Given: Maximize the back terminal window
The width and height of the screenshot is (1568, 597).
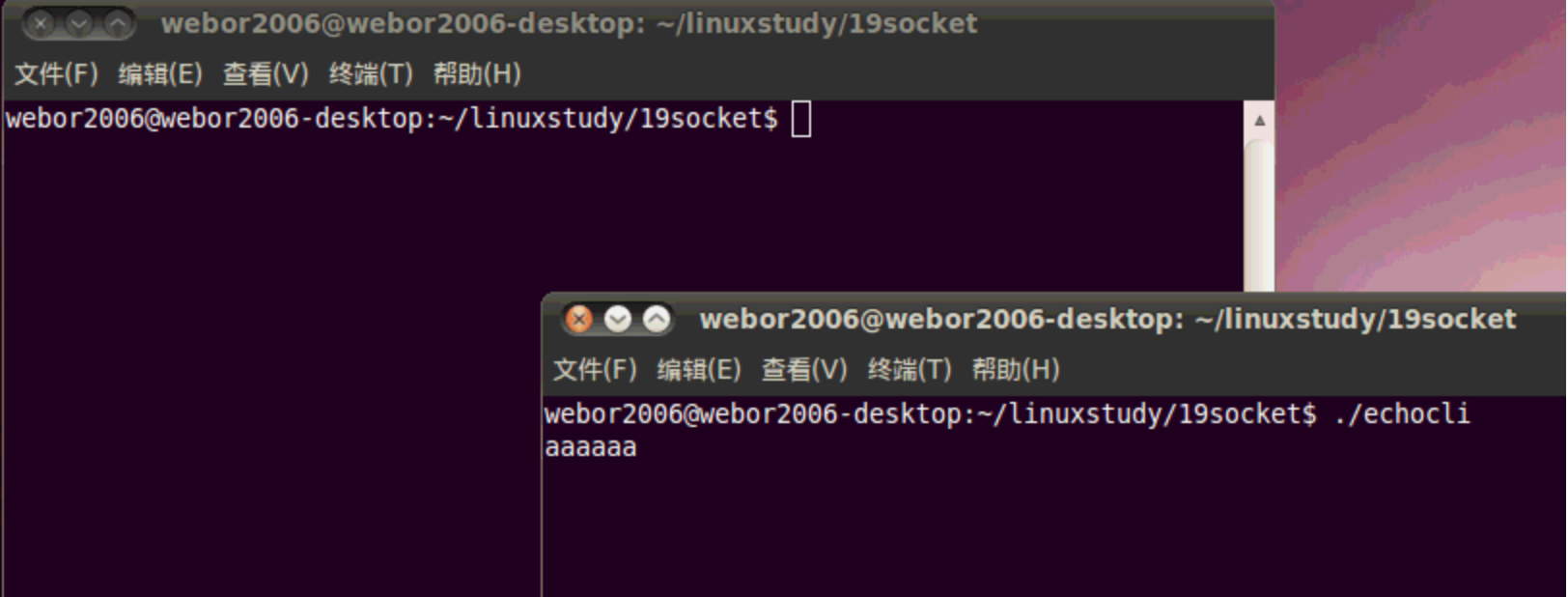Looking at the screenshot, I should pos(118,23).
